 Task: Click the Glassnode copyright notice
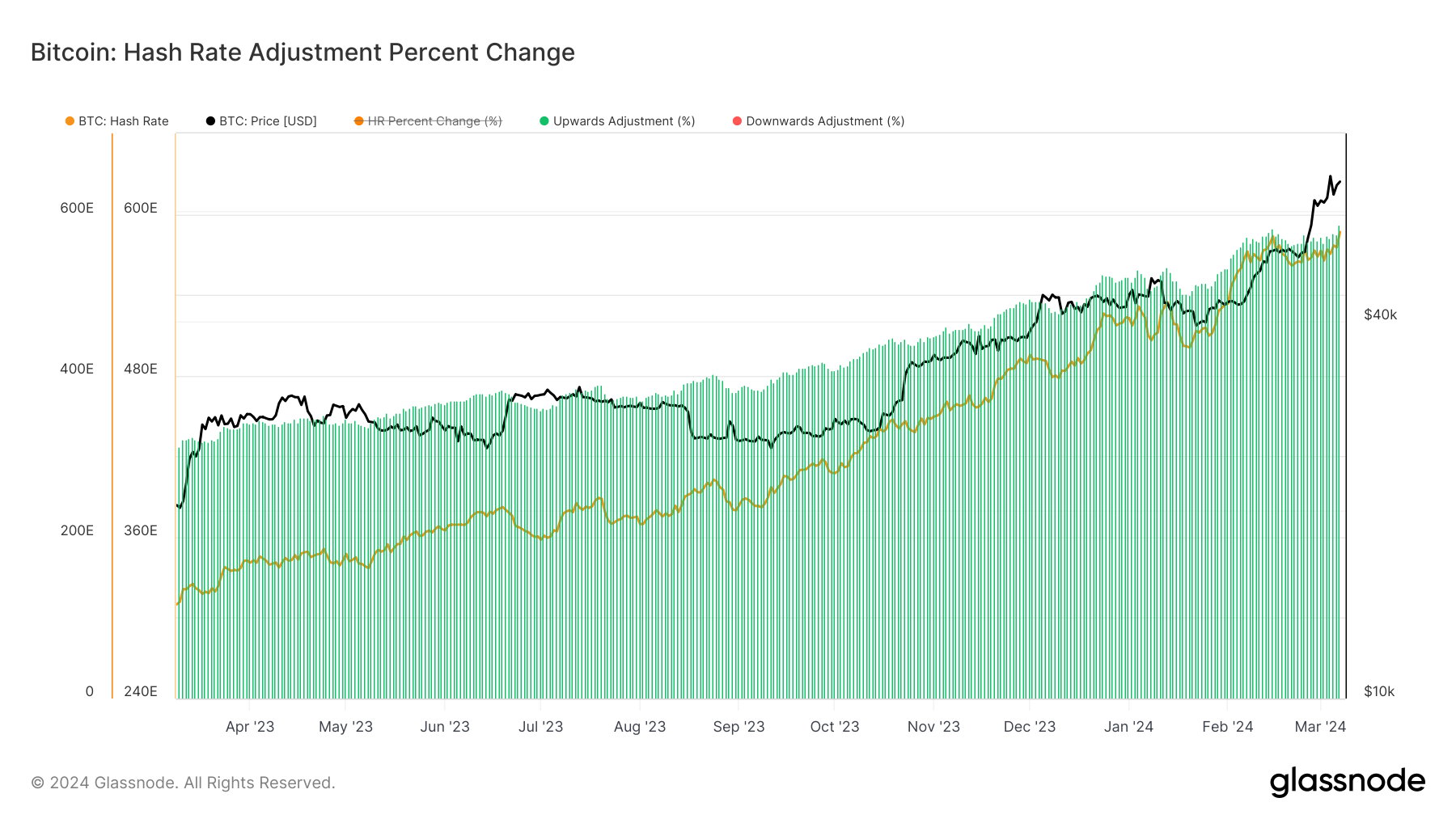click(x=183, y=783)
